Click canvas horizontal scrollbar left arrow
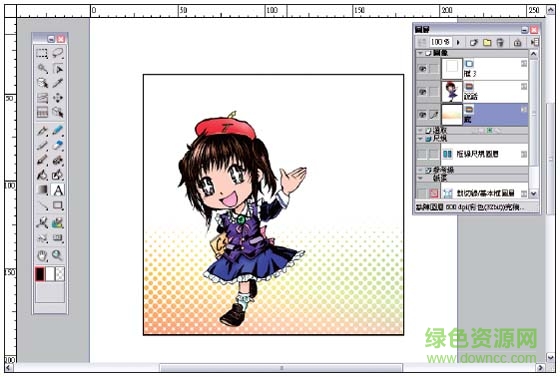 coord(9,367)
